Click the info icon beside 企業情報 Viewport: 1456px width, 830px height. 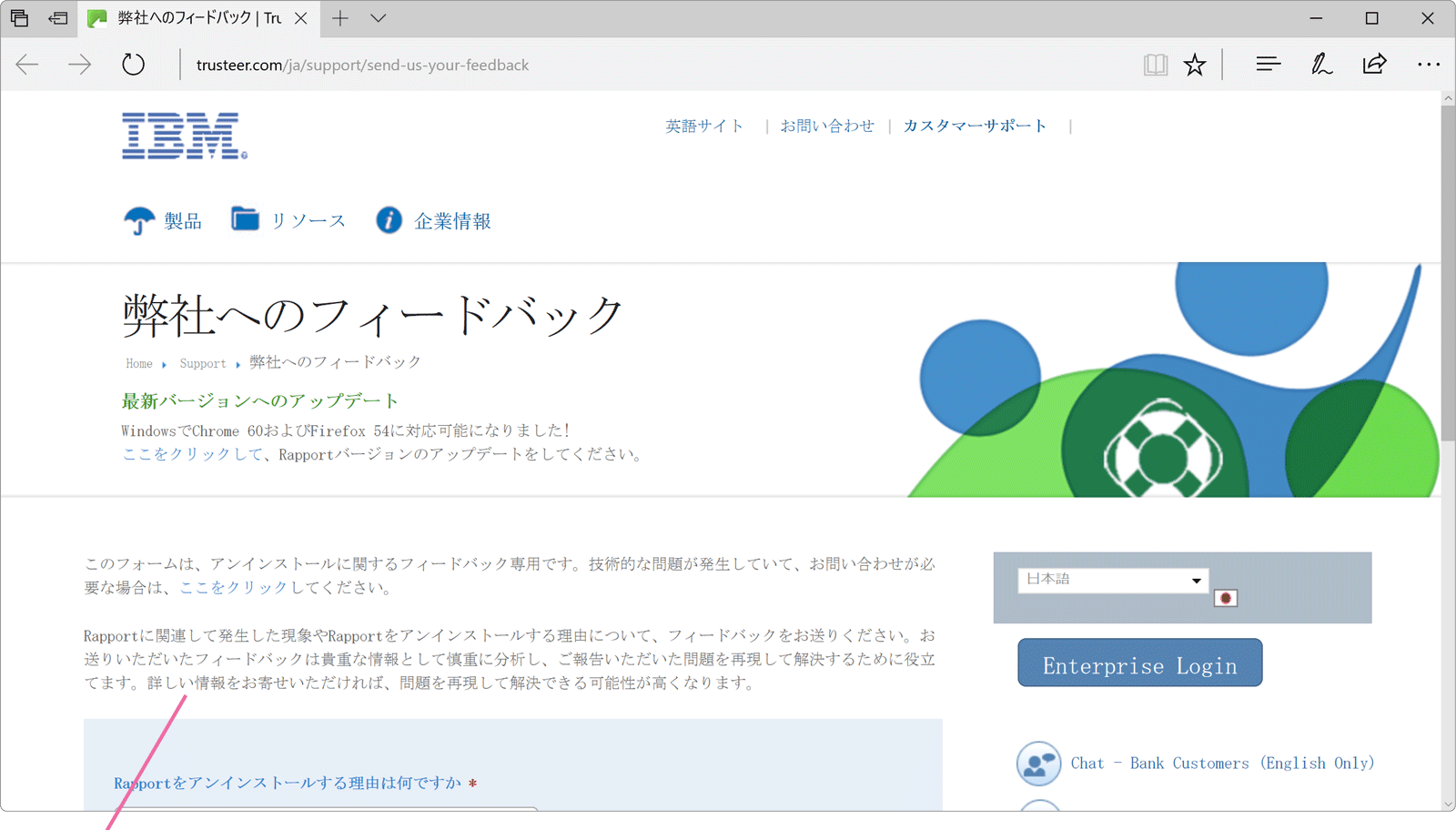pos(389,220)
